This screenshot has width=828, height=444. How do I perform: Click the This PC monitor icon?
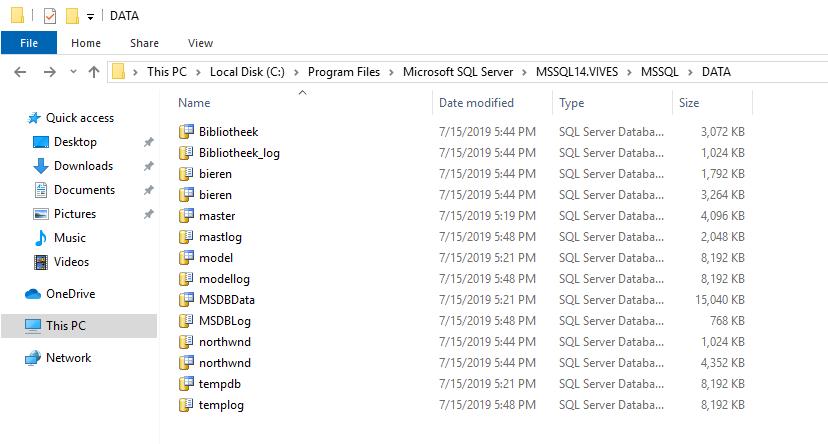point(33,326)
